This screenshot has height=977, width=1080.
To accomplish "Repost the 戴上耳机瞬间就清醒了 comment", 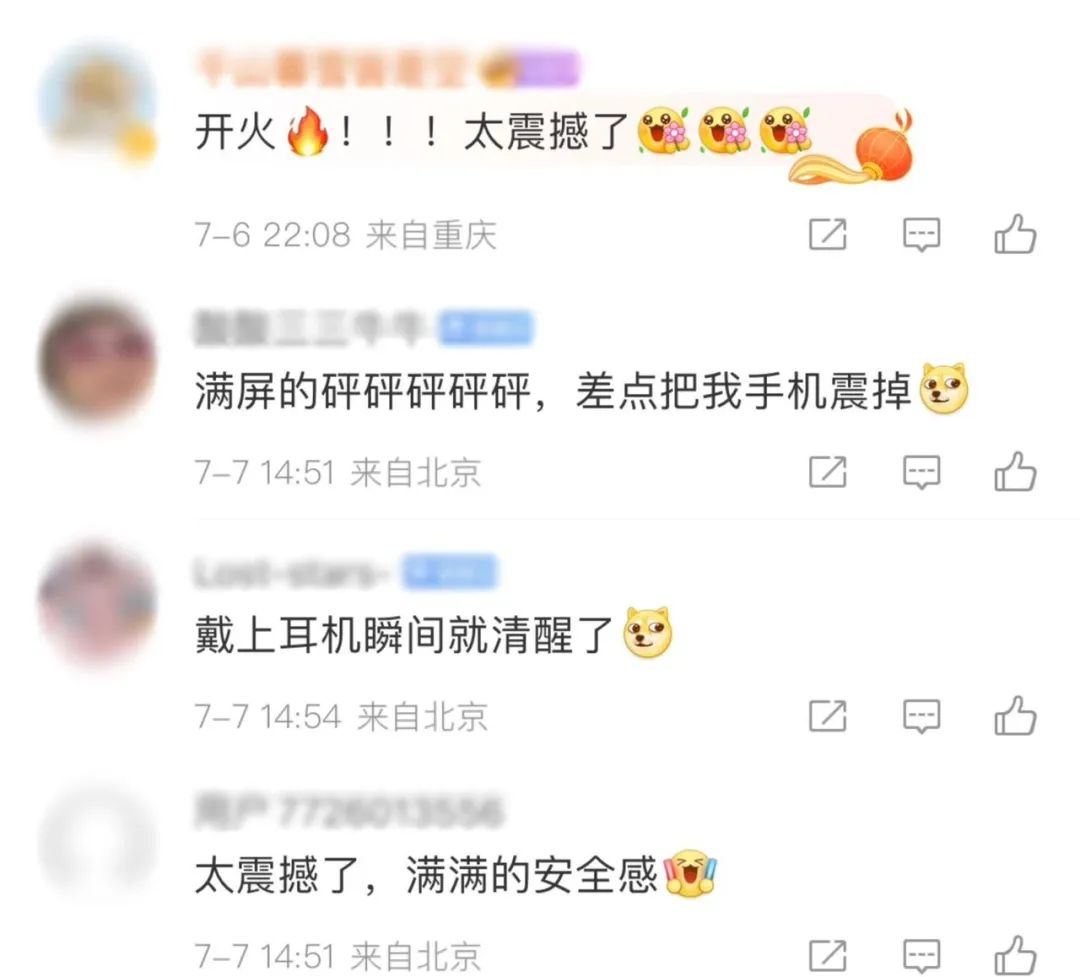I will (x=827, y=717).
